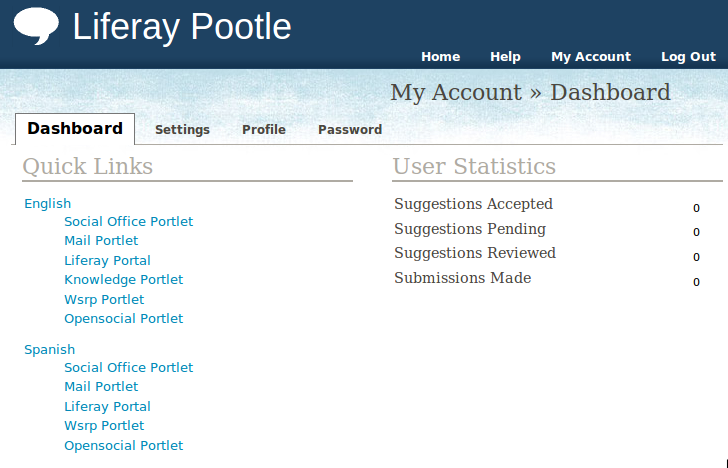Open Social Office Portlet under Spanish
728x468 pixels.
(128, 368)
